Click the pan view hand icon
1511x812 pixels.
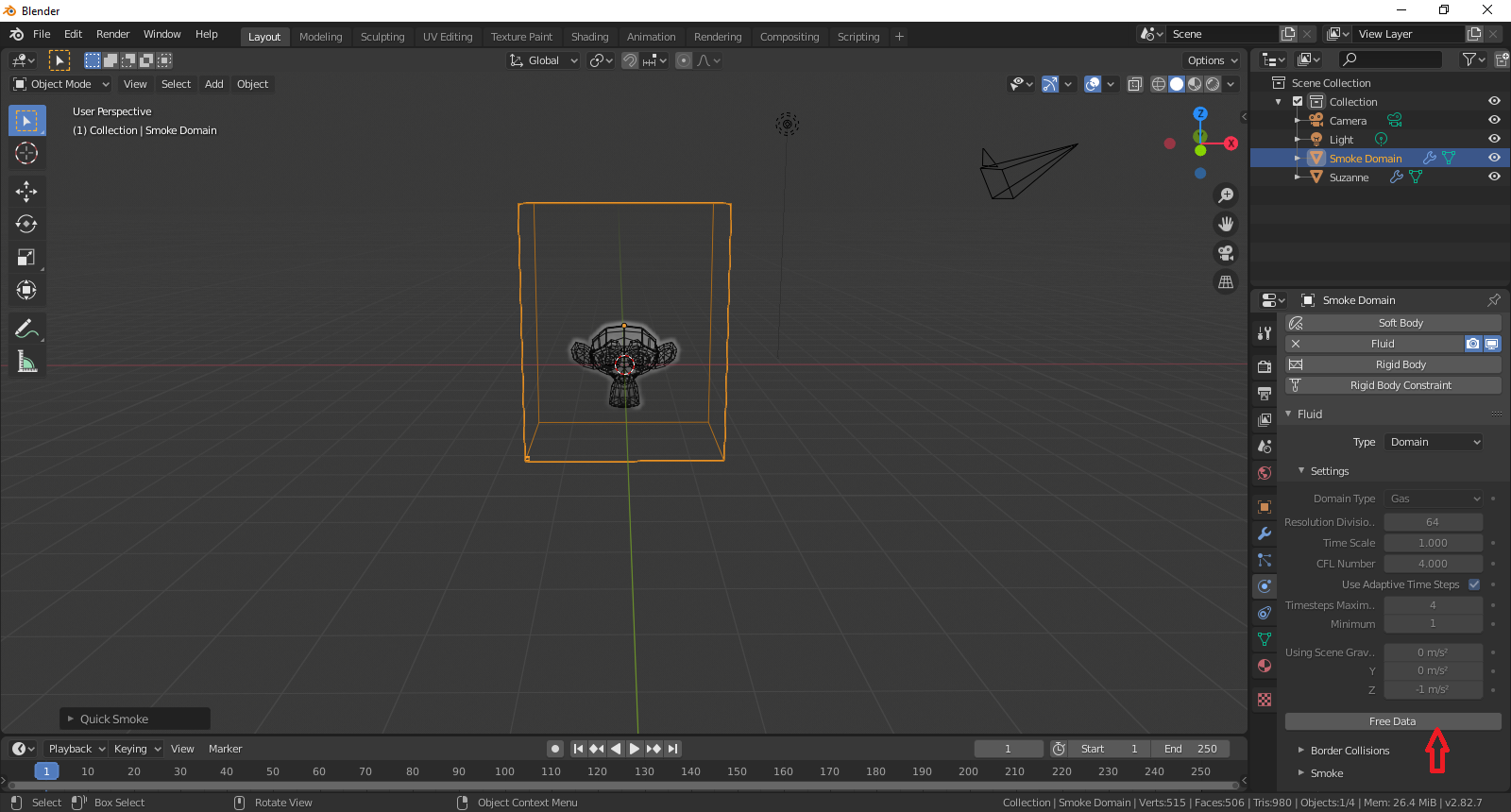(1226, 224)
